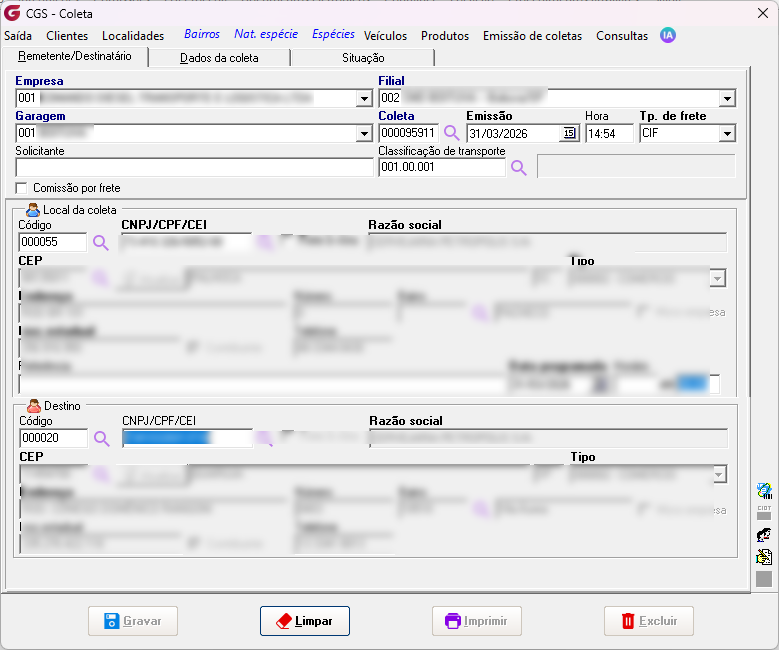
Task: Click the CIOT icon in right sidebar
Action: click(x=764, y=512)
